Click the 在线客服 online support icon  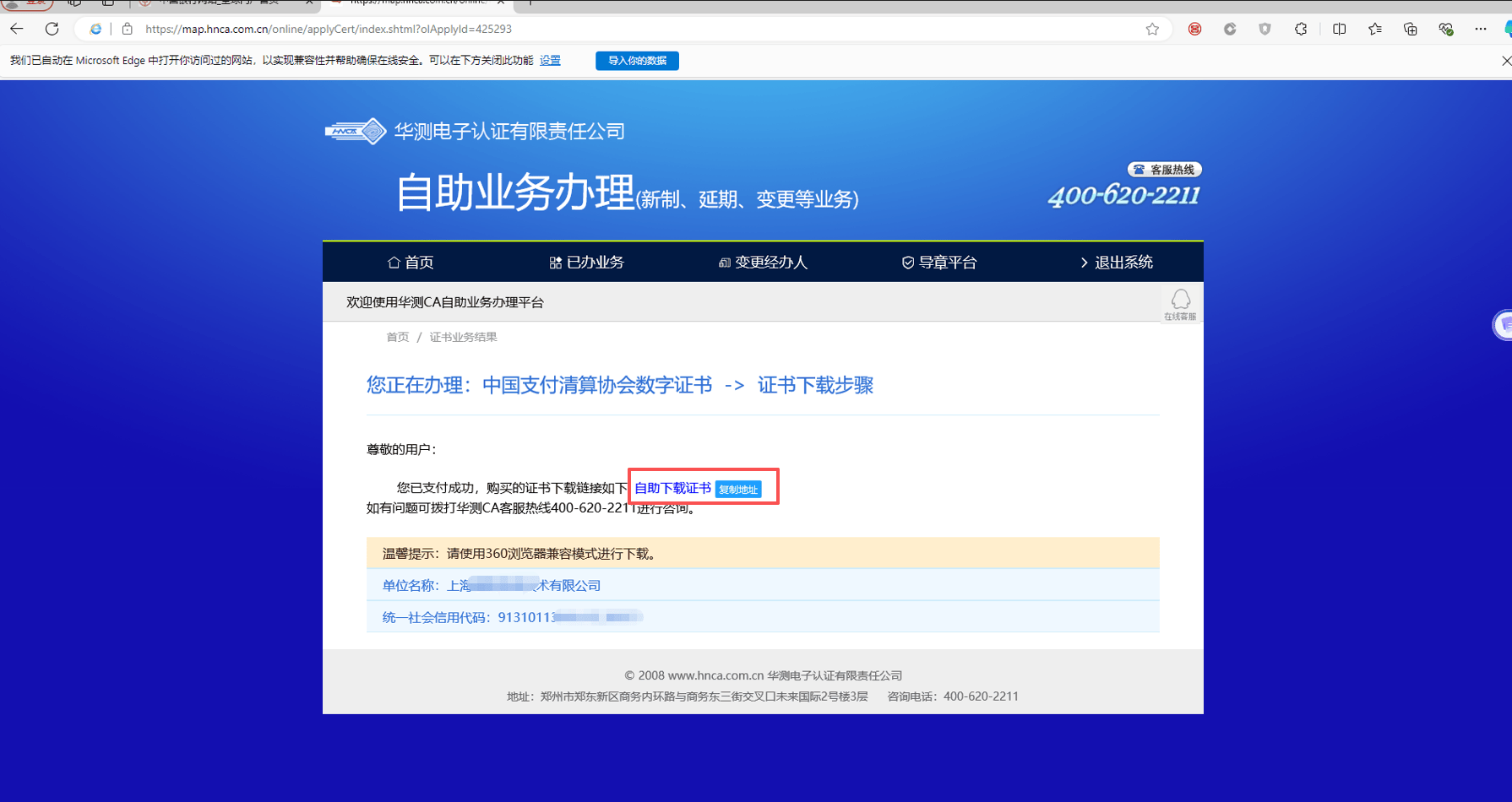pyautogui.click(x=1180, y=304)
